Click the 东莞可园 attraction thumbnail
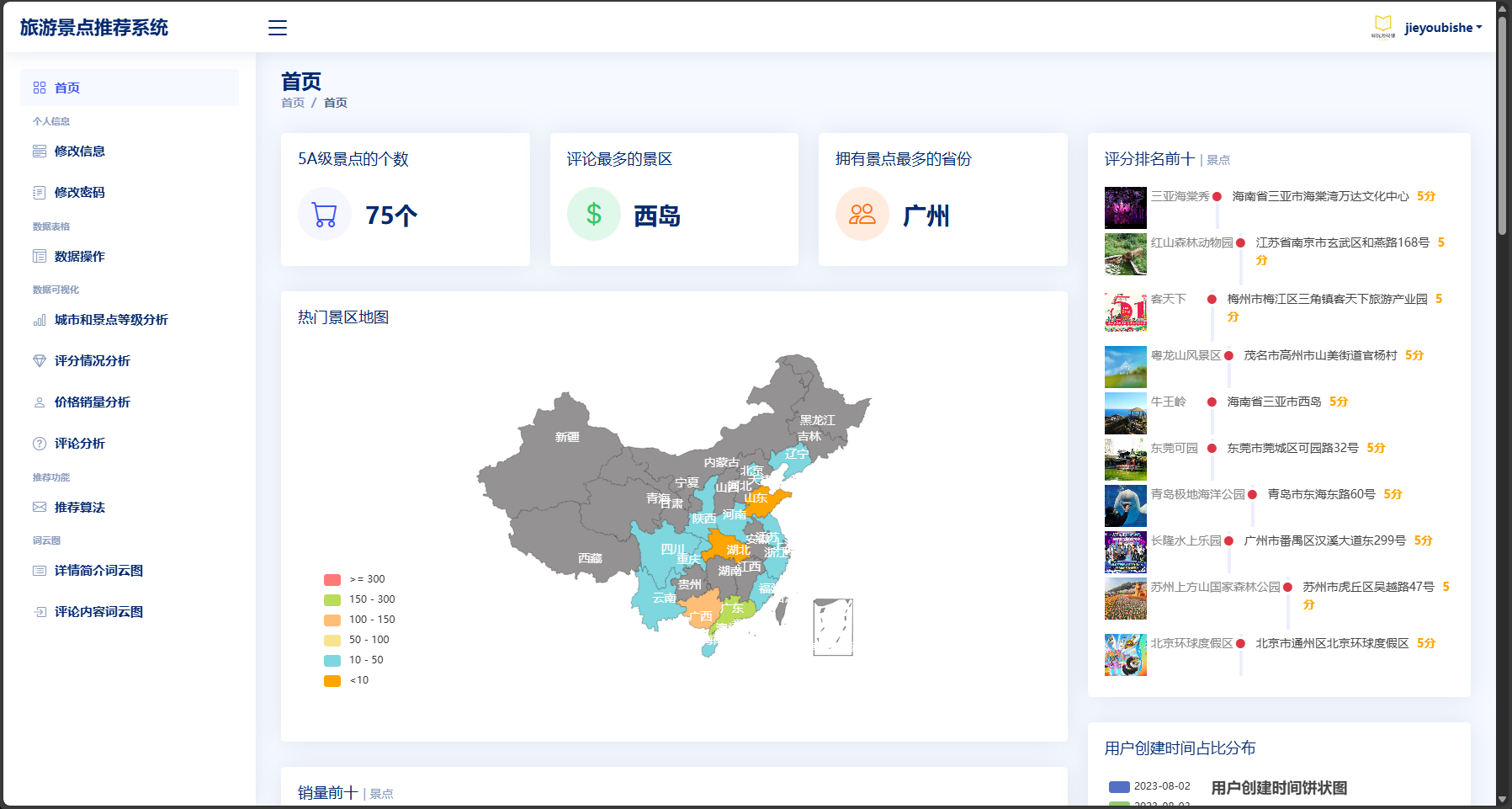This screenshot has width=1512, height=809. point(1126,460)
